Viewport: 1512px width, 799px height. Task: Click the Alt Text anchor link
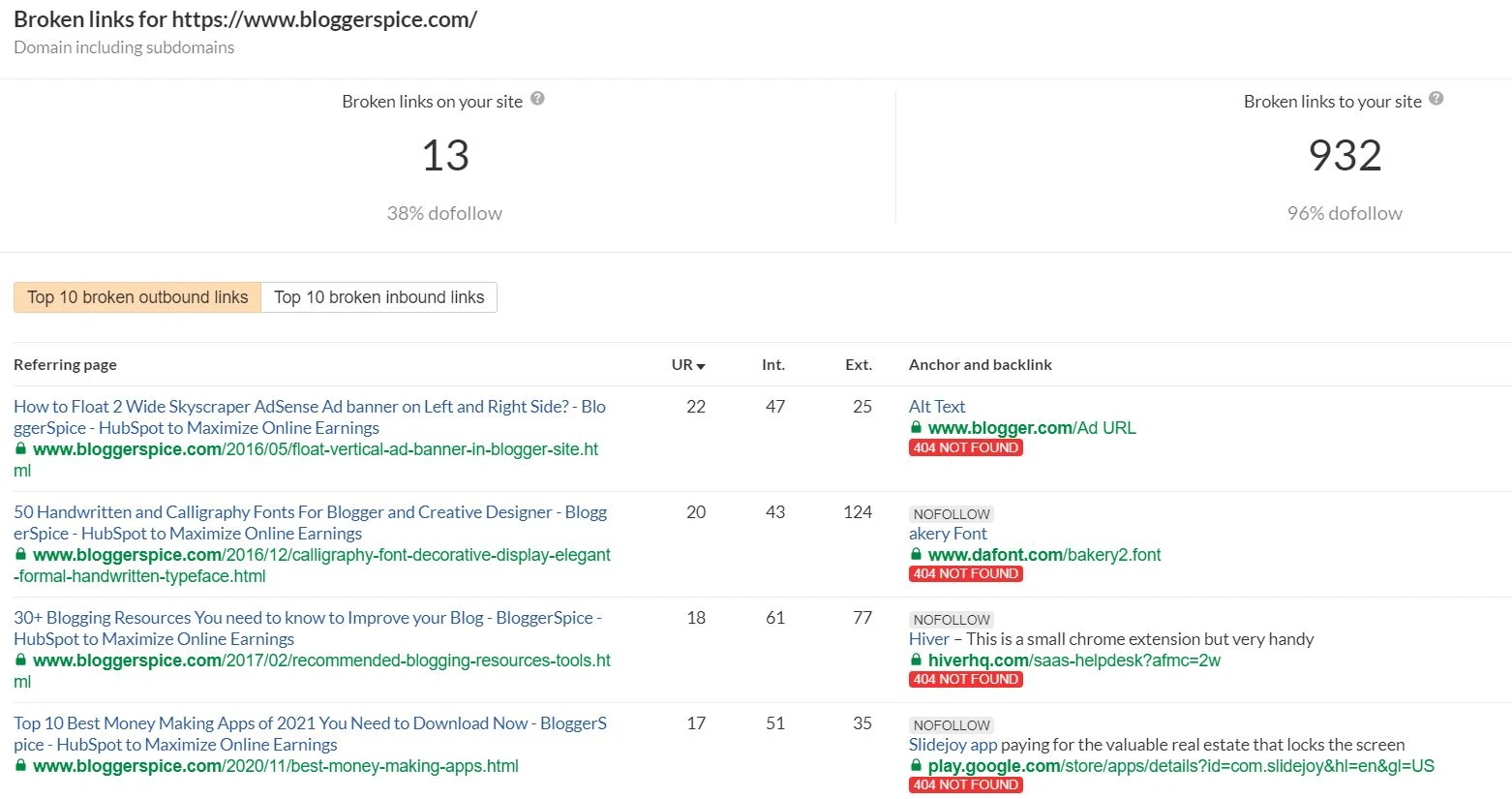click(x=936, y=407)
